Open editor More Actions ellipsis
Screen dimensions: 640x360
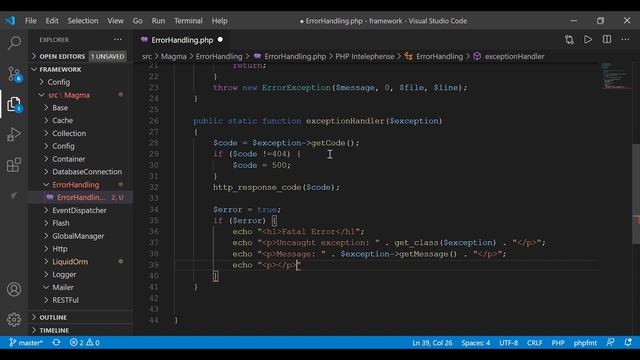pos(625,40)
